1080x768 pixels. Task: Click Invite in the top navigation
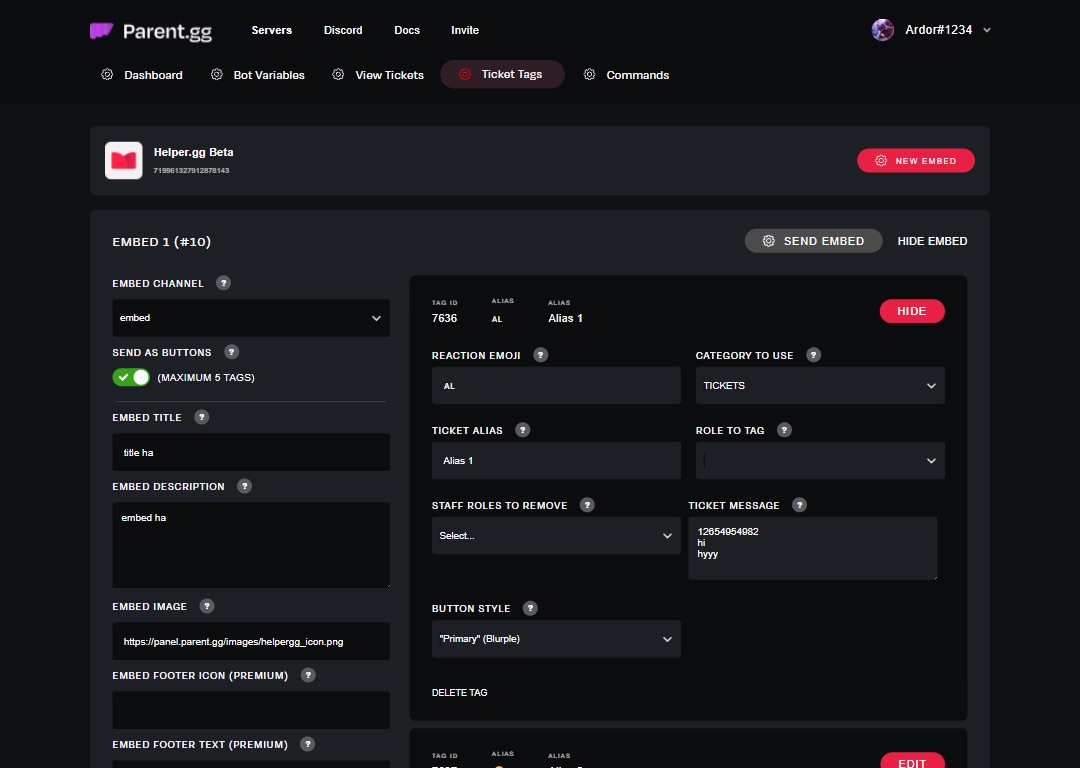click(465, 30)
